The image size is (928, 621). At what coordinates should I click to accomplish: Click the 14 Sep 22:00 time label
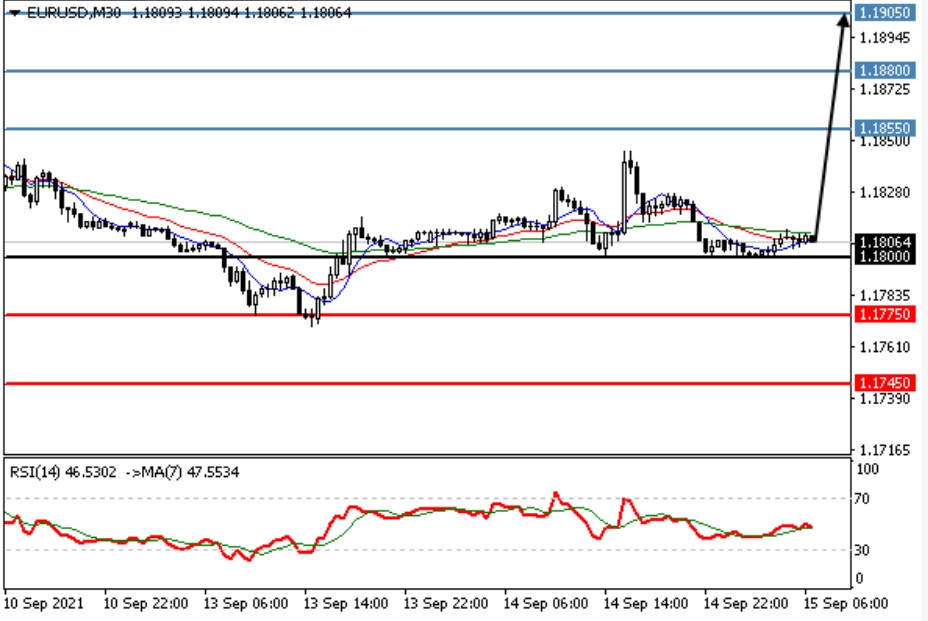coord(746,604)
